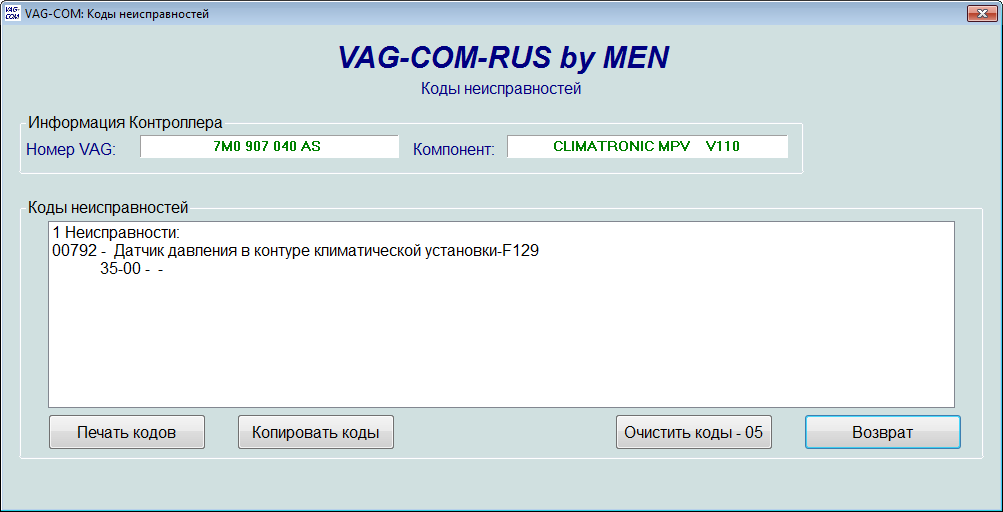1003x512 pixels.
Task: Click the Компонент: label
Action: (453, 149)
